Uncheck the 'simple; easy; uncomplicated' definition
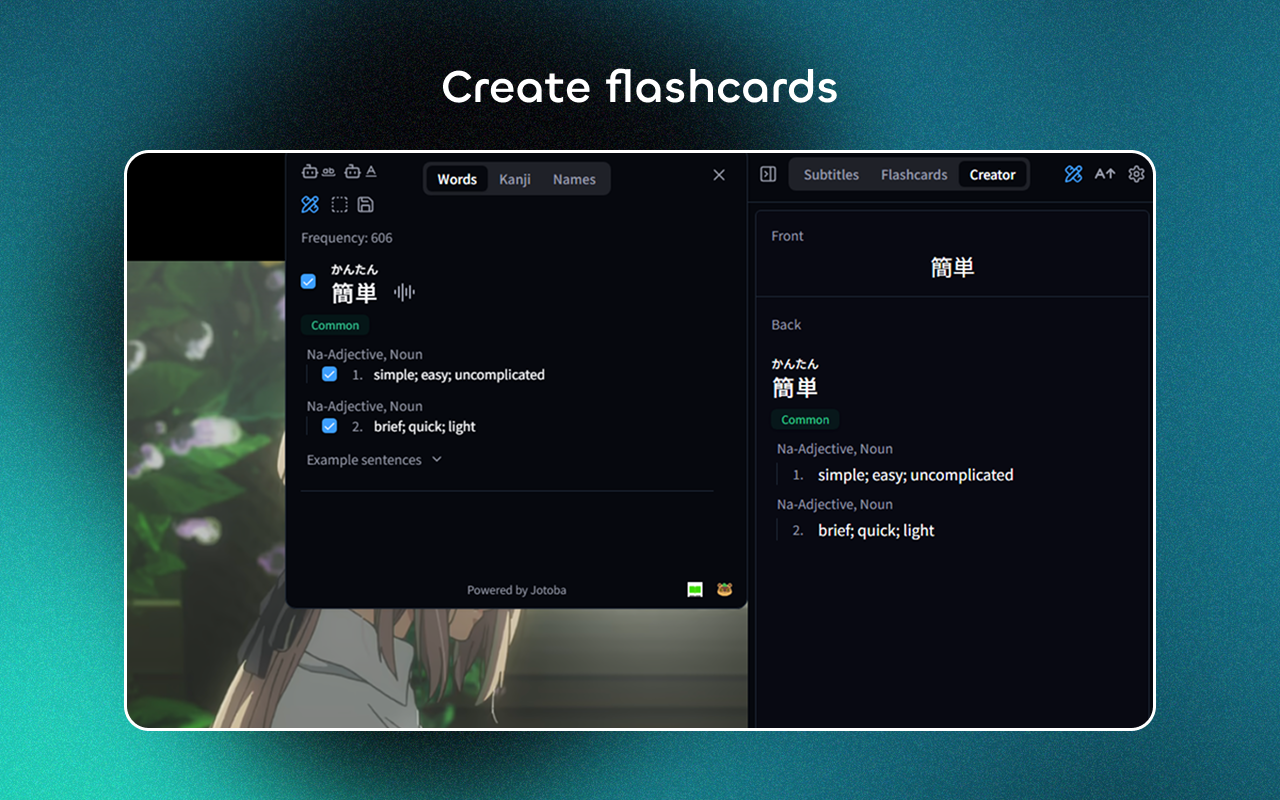1280x800 pixels. 330,374
